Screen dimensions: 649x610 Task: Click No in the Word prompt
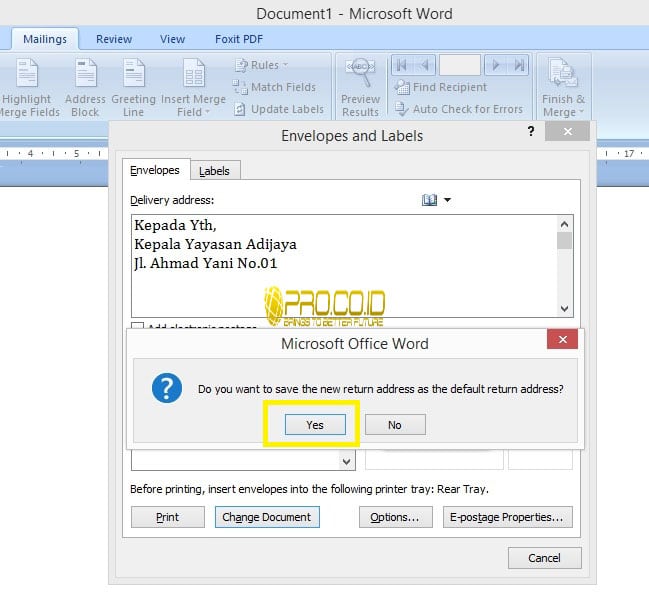395,425
